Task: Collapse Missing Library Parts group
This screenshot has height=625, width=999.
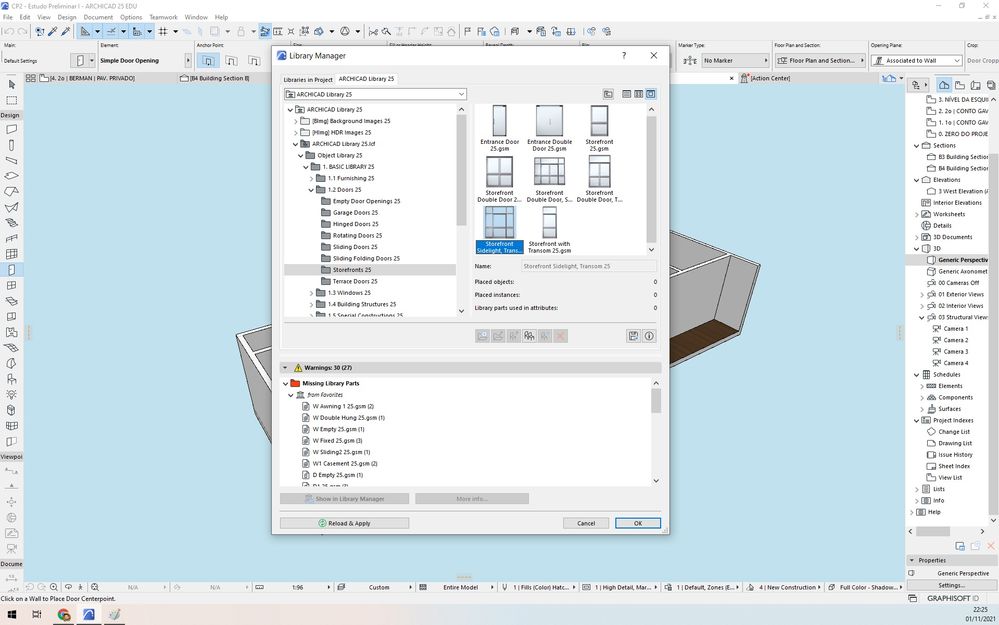Action: click(x=285, y=384)
